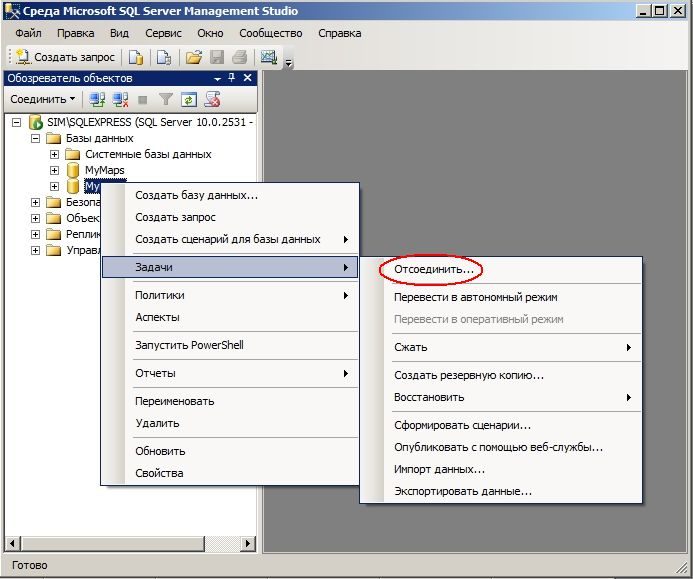This screenshot has height=579, width=693.
Task: Choose Удалить in context menu
Action: (x=230, y=423)
